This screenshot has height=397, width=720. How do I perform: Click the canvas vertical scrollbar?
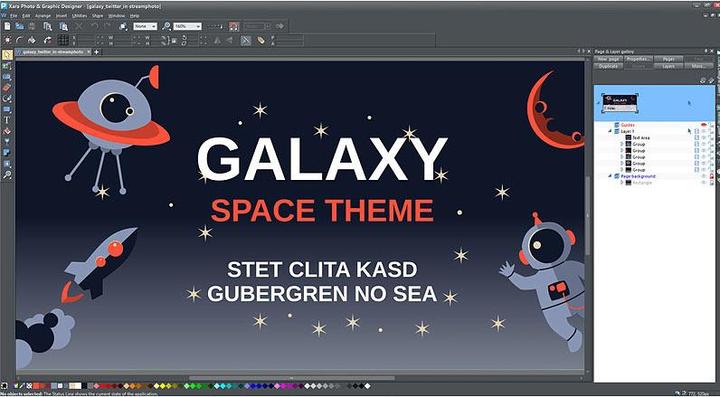(587, 216)
